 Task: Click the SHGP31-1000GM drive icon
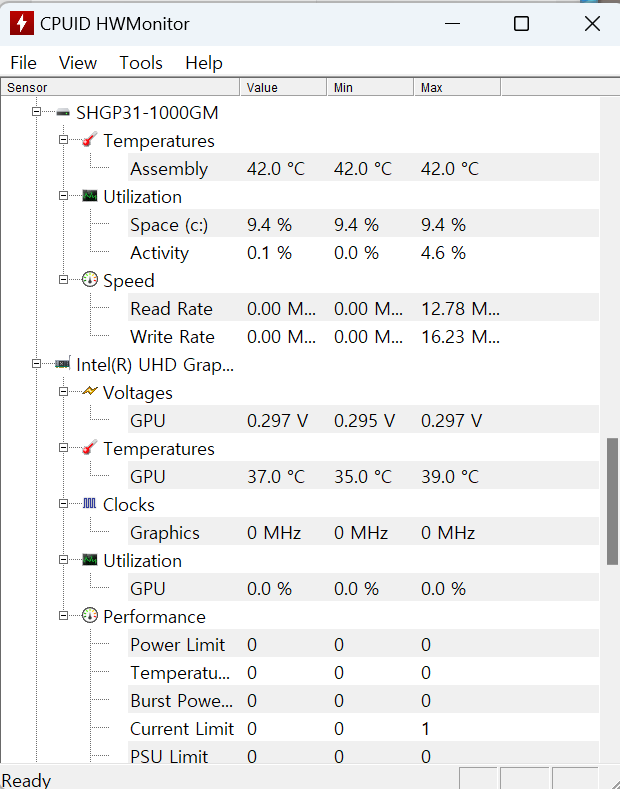(x=63, y=113)
